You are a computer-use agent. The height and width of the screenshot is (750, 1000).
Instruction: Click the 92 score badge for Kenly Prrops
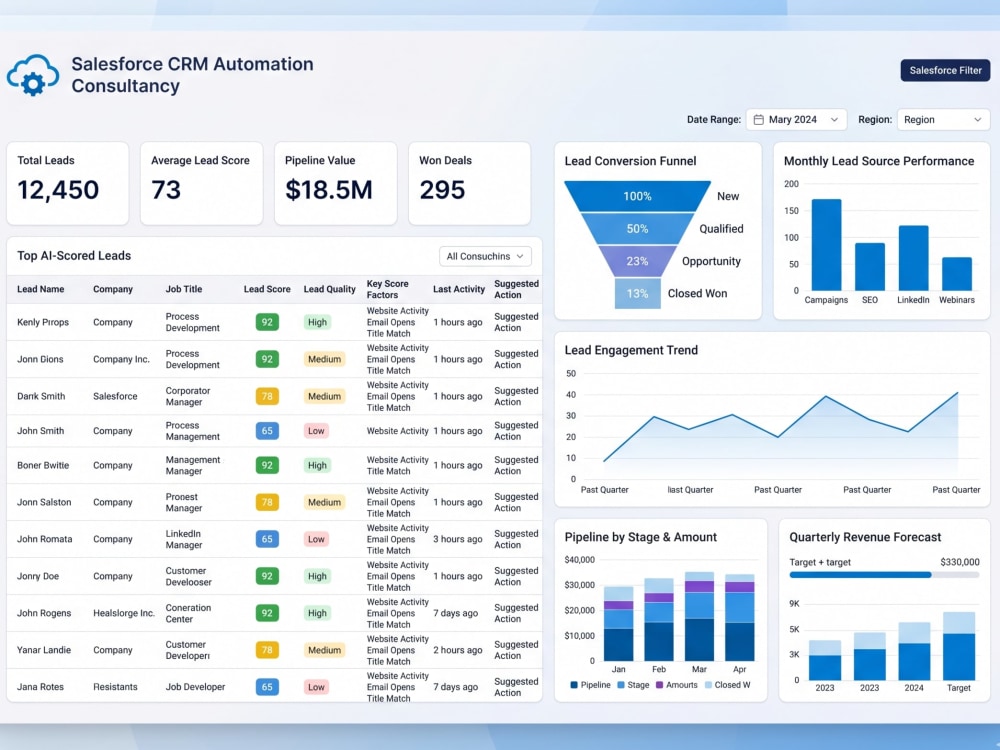[267, 322]
